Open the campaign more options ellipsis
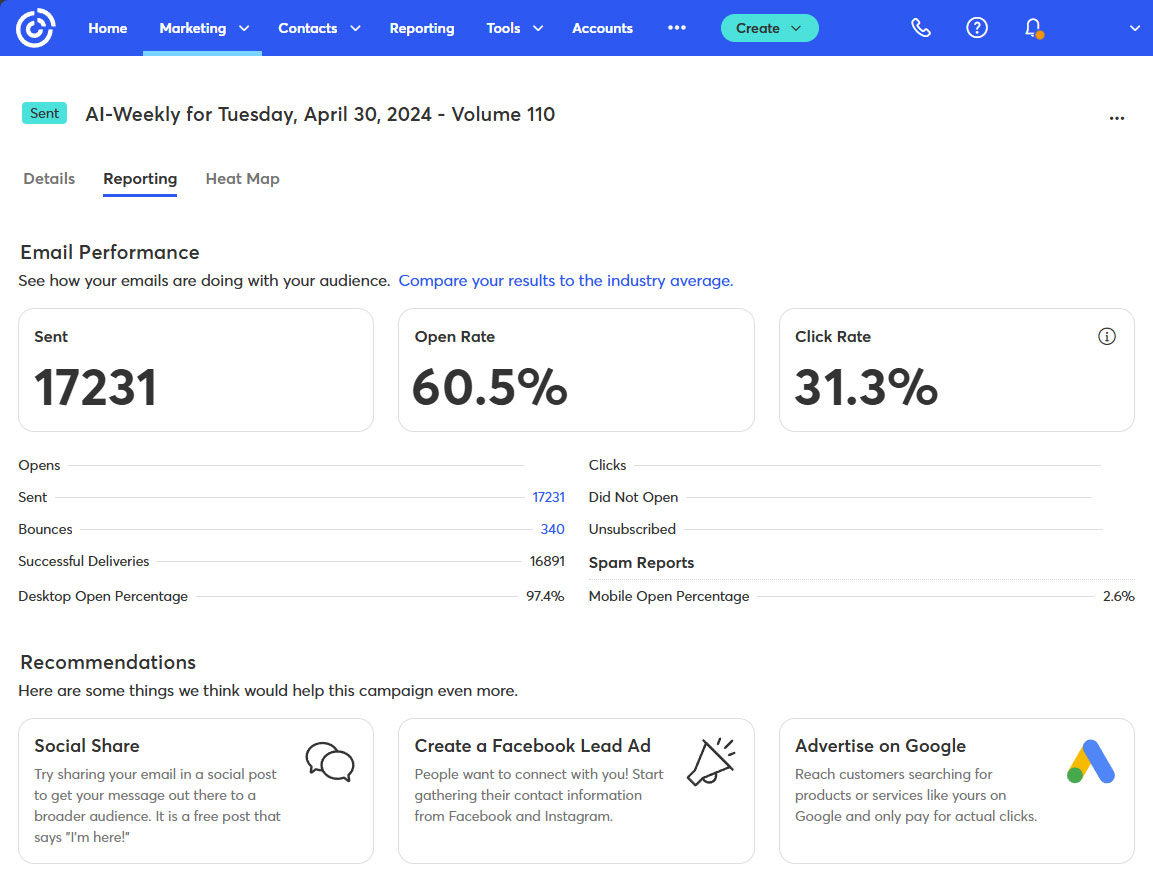This screenshot has height=893, width=1153. click(1117, 118)
